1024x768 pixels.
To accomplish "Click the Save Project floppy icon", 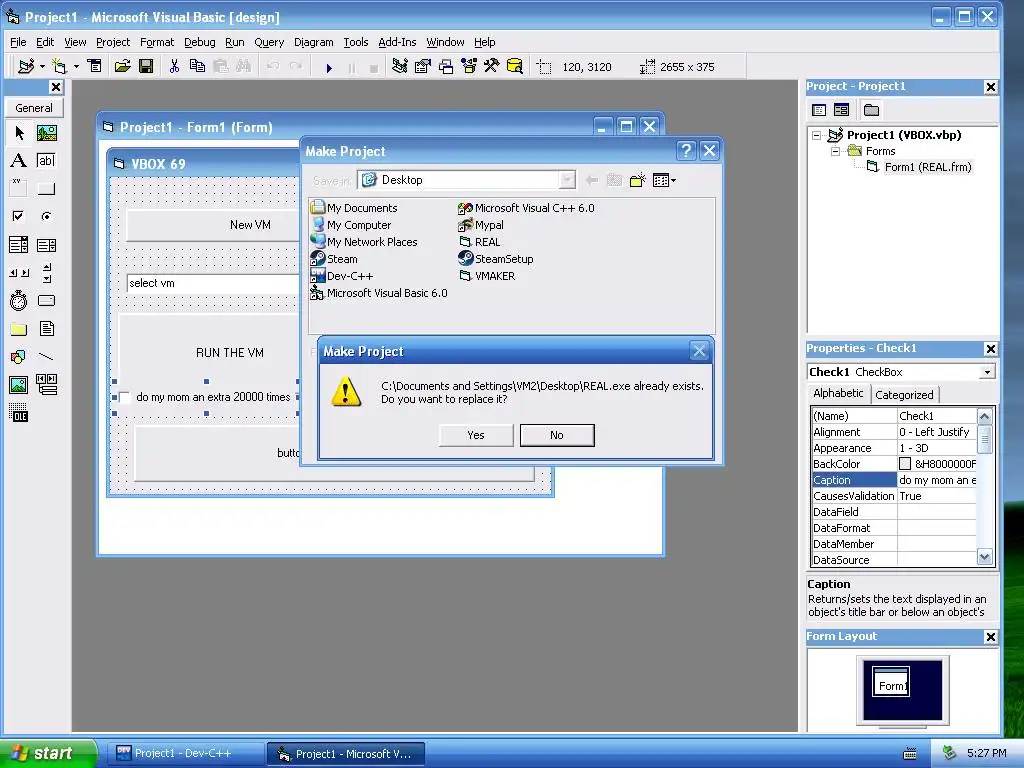I will (x=146, y=66).
